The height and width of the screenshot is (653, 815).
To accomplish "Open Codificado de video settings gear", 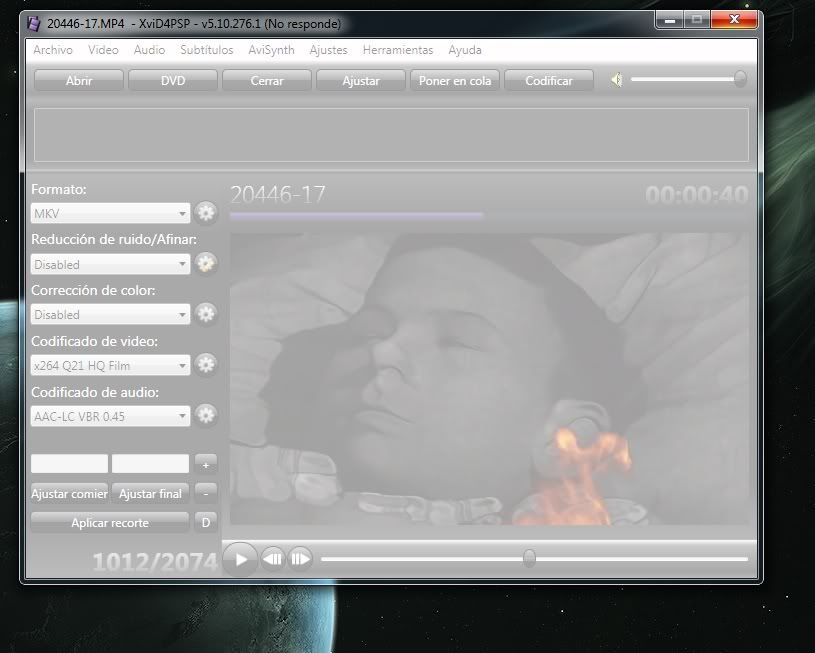I will tap(206, 364).
